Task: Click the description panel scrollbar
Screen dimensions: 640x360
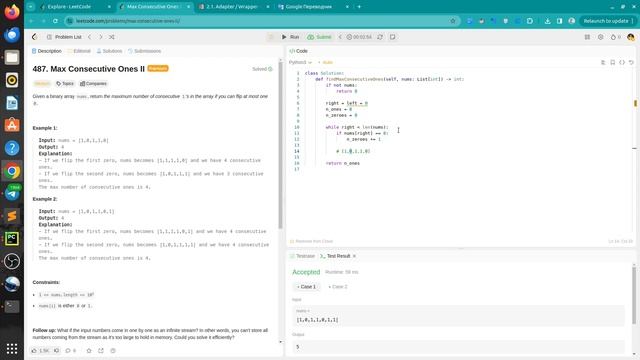Action: (x=281, y=145)
